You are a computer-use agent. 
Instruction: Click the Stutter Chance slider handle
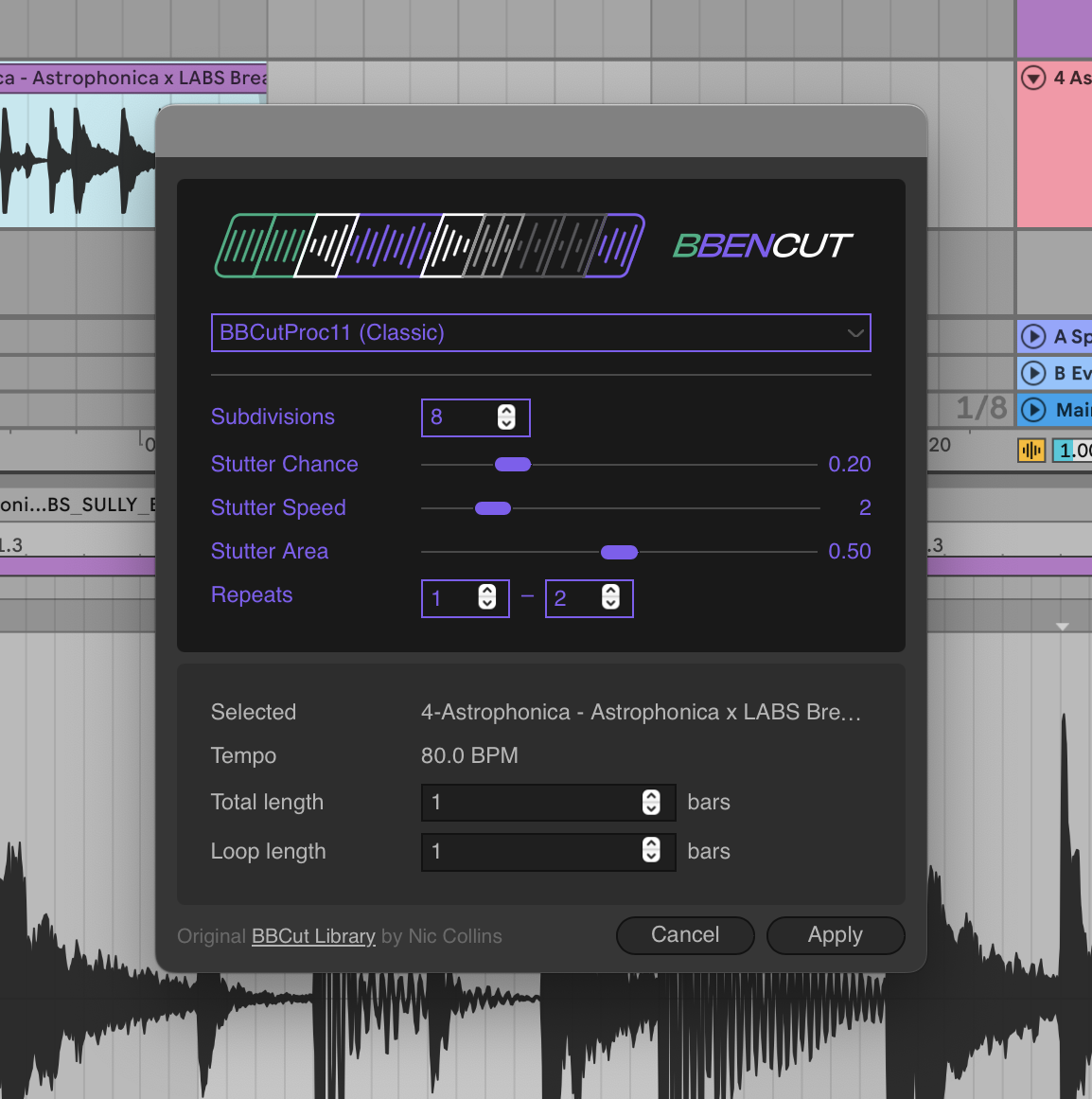[x=513, y=465]
